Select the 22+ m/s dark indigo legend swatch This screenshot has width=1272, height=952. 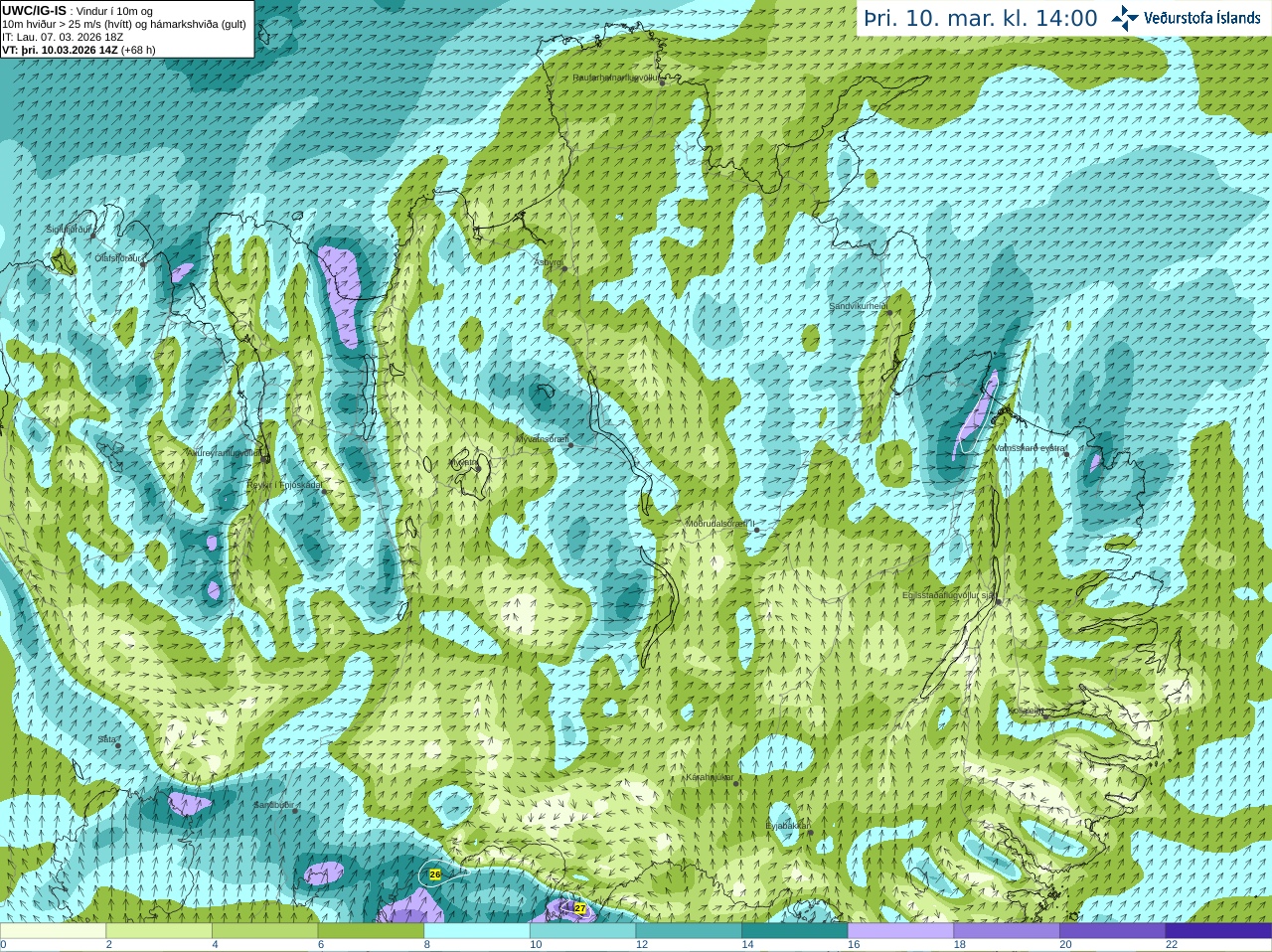[x=1218, y=931]
